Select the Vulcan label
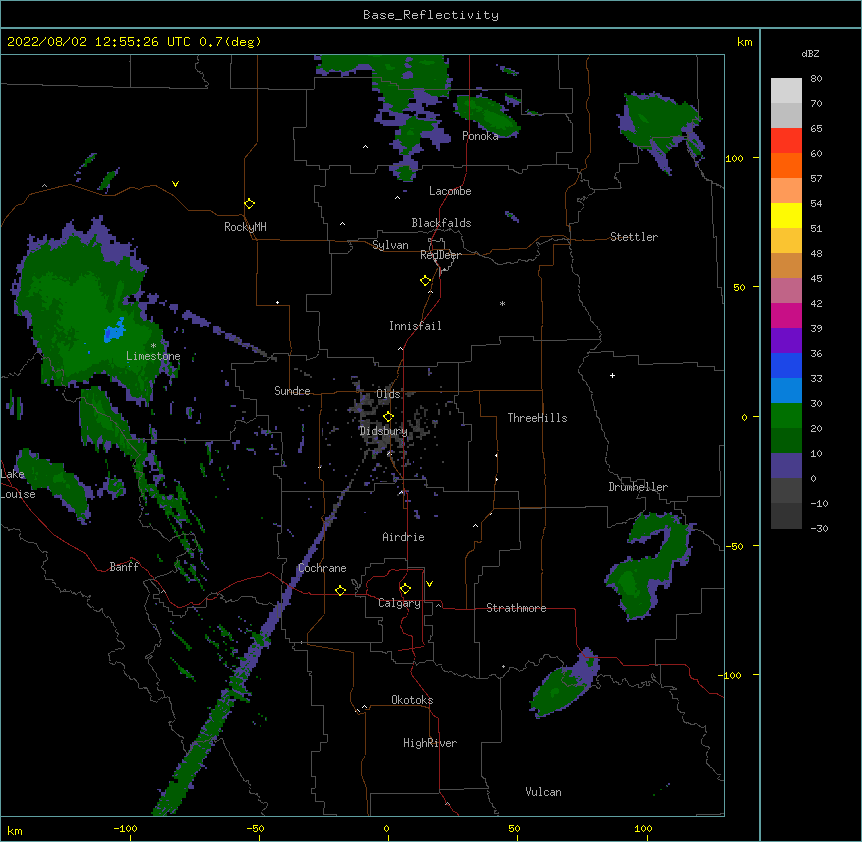Screen dimensions: 862x842 [x=543, y=792]
